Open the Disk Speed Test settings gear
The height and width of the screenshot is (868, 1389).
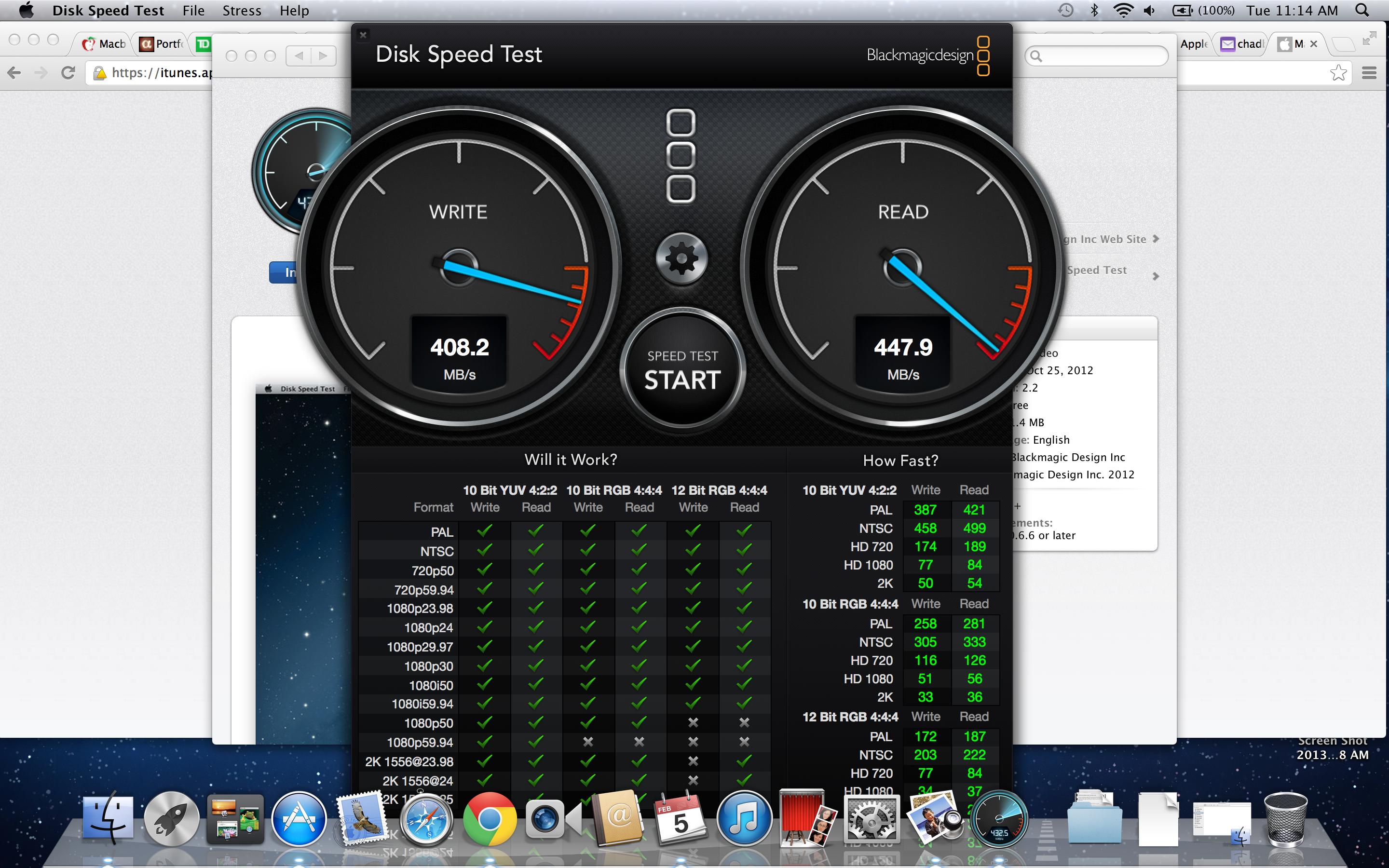[681, 259]
